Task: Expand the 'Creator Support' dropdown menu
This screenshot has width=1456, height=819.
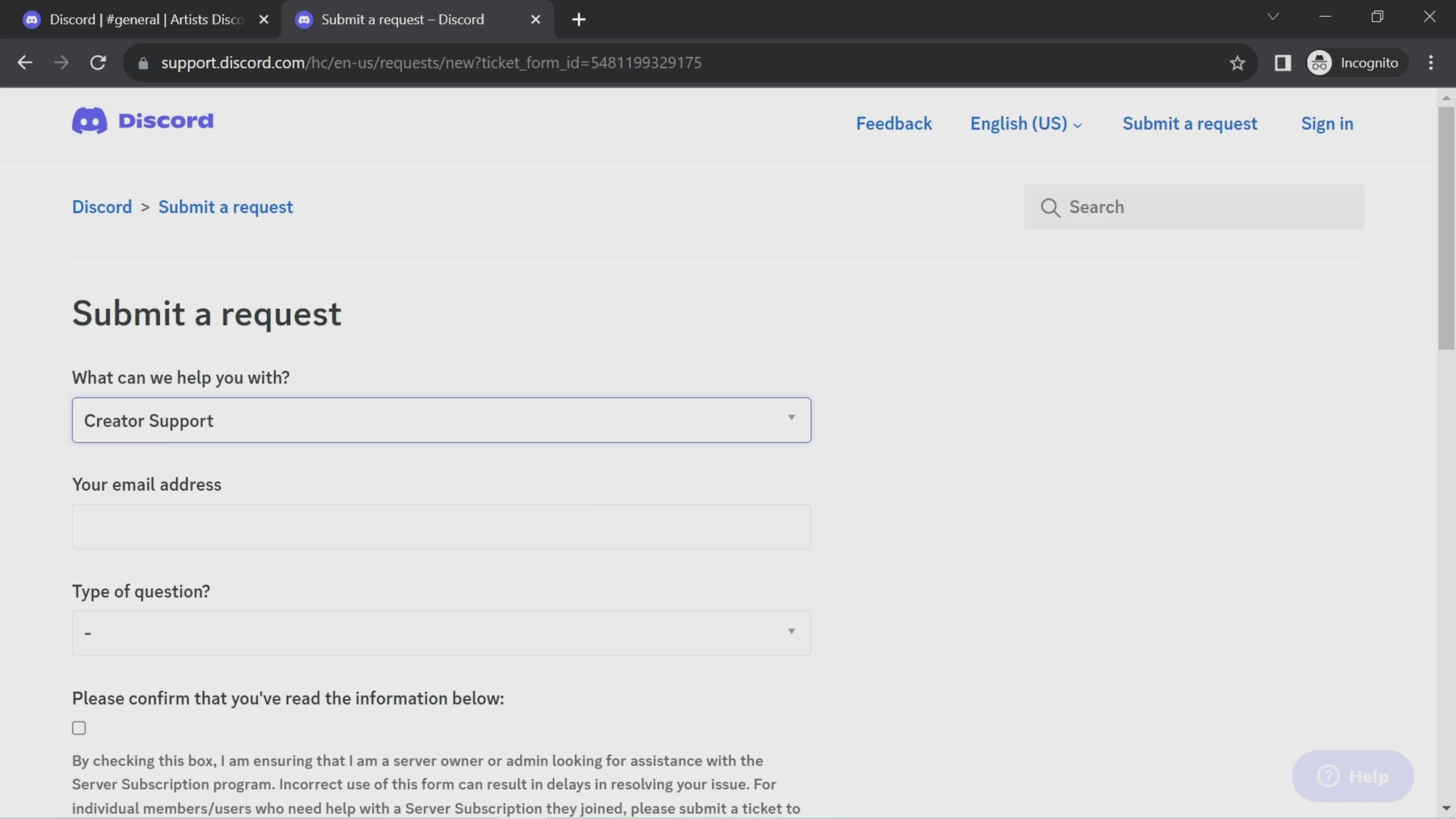Action: tap(441, 419)
